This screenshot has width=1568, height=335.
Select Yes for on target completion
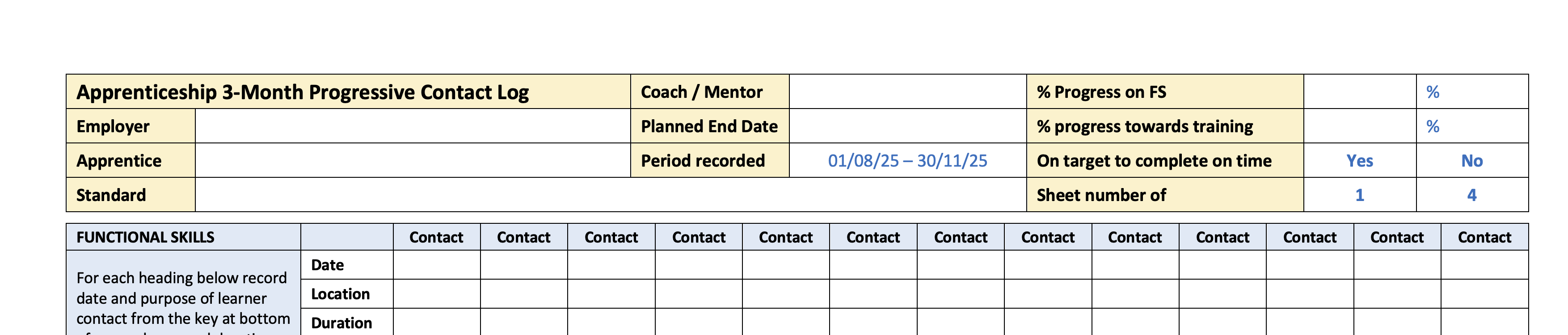pos(1359,160)
